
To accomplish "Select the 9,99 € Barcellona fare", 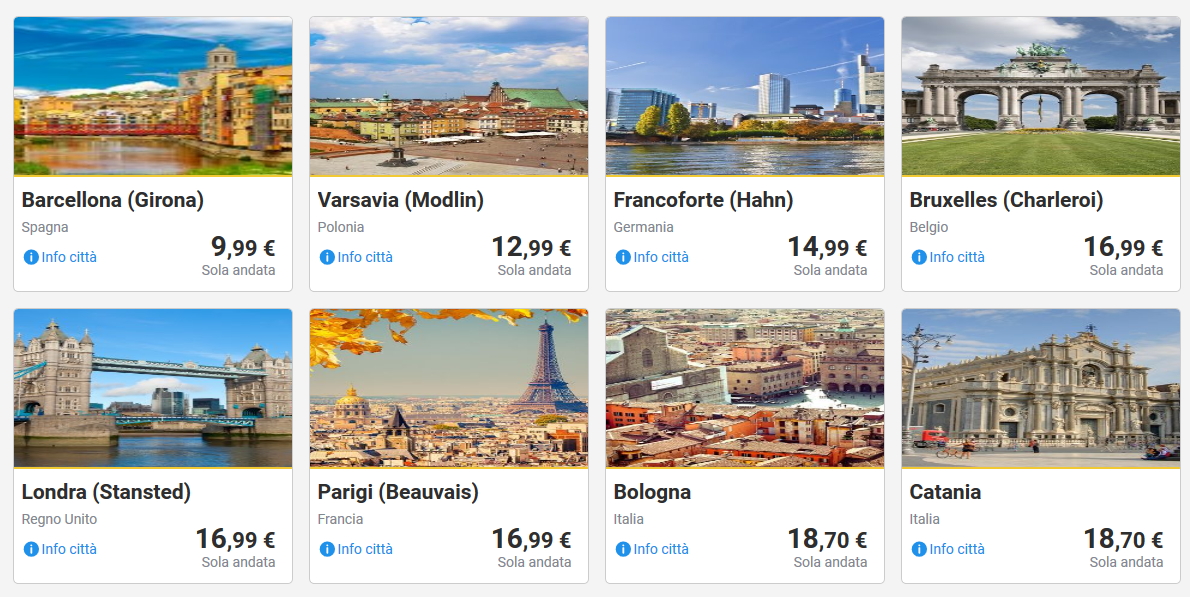I will click(242, 247).
